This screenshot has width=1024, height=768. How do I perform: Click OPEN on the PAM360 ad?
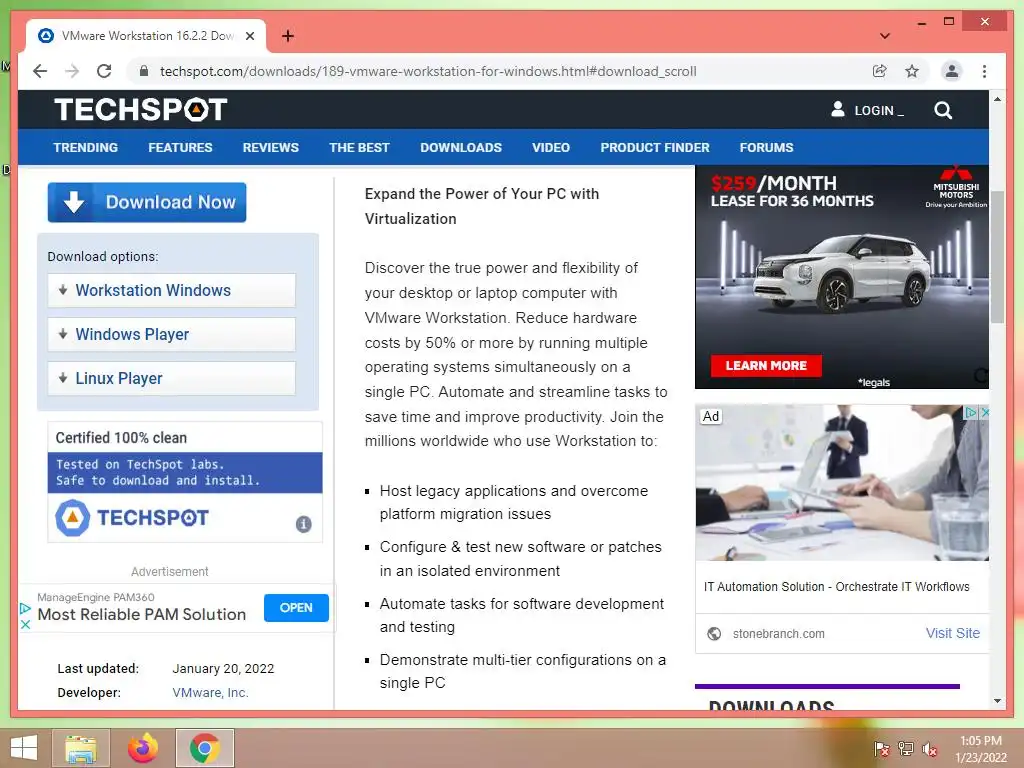click(296, 608)
